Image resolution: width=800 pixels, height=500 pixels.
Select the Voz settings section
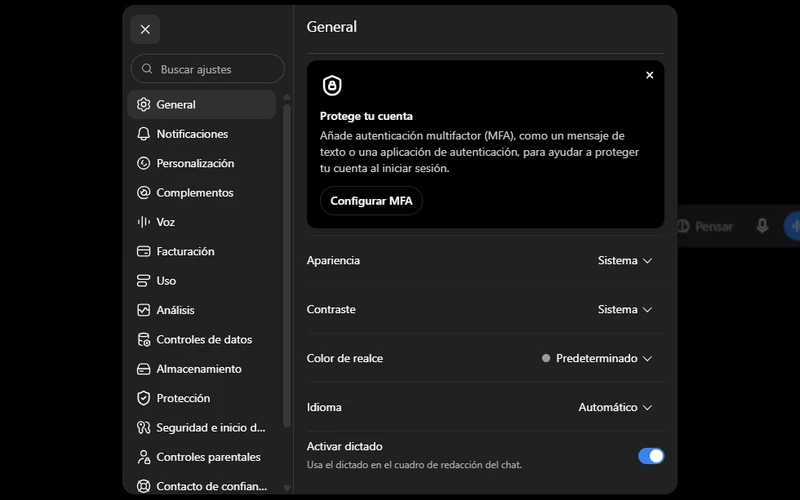click(202, 222)
